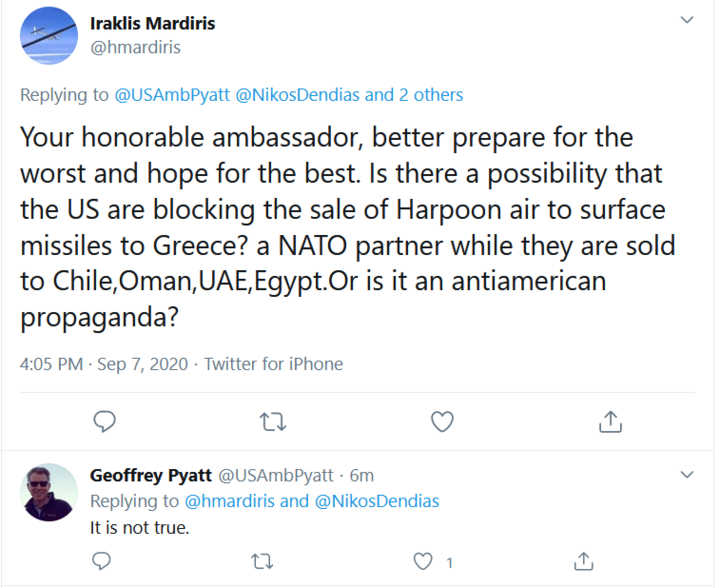Like Iraklis Mardiris's main tweet
The image size is (720, 588).
[x=442, y=422]
